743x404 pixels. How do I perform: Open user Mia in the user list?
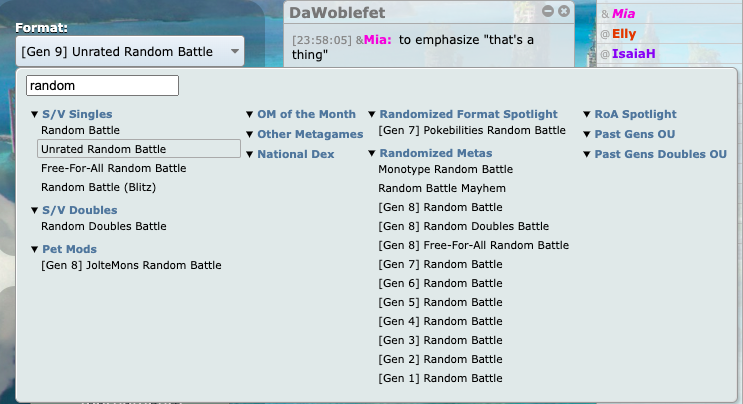623,14
